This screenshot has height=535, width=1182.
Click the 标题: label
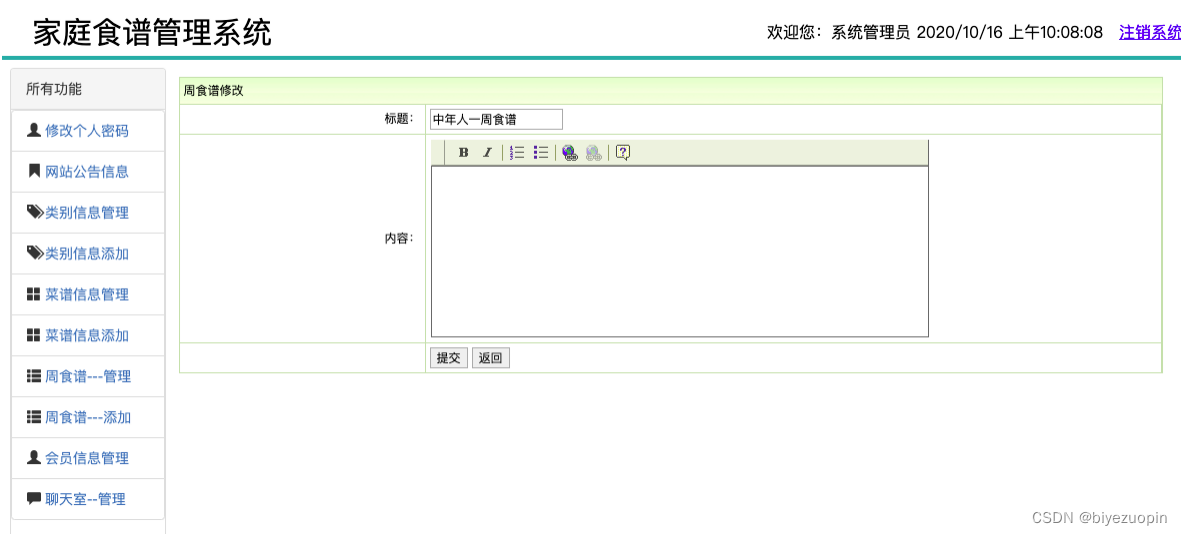399,119
